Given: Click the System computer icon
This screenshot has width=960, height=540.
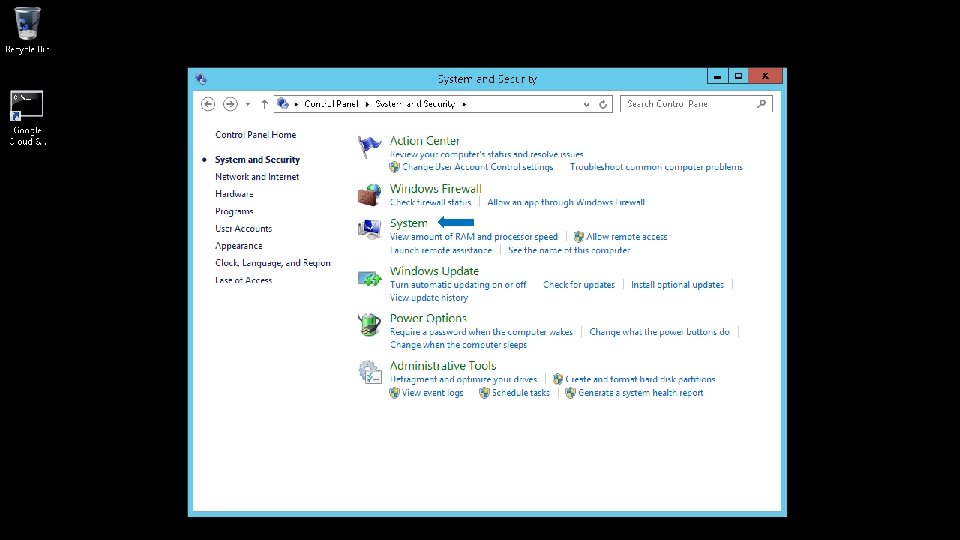Looking at the screenshot, I should coord(369,229).
